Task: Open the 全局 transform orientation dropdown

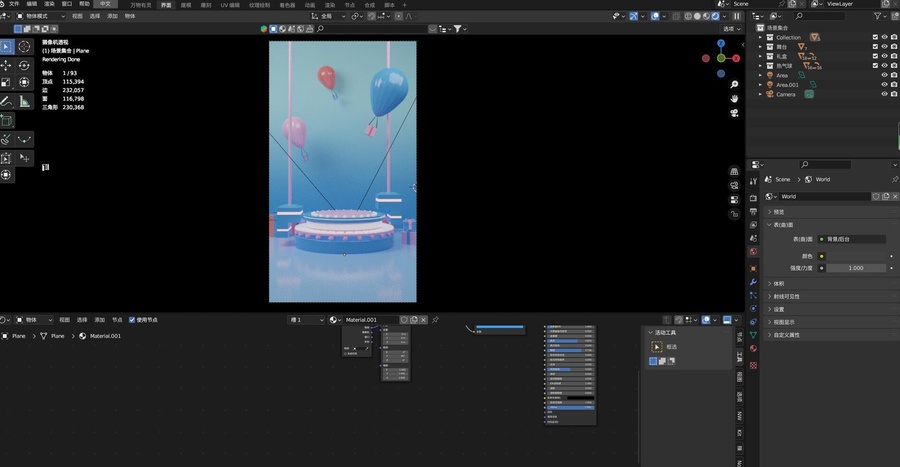Action: (x=328, y=16)
